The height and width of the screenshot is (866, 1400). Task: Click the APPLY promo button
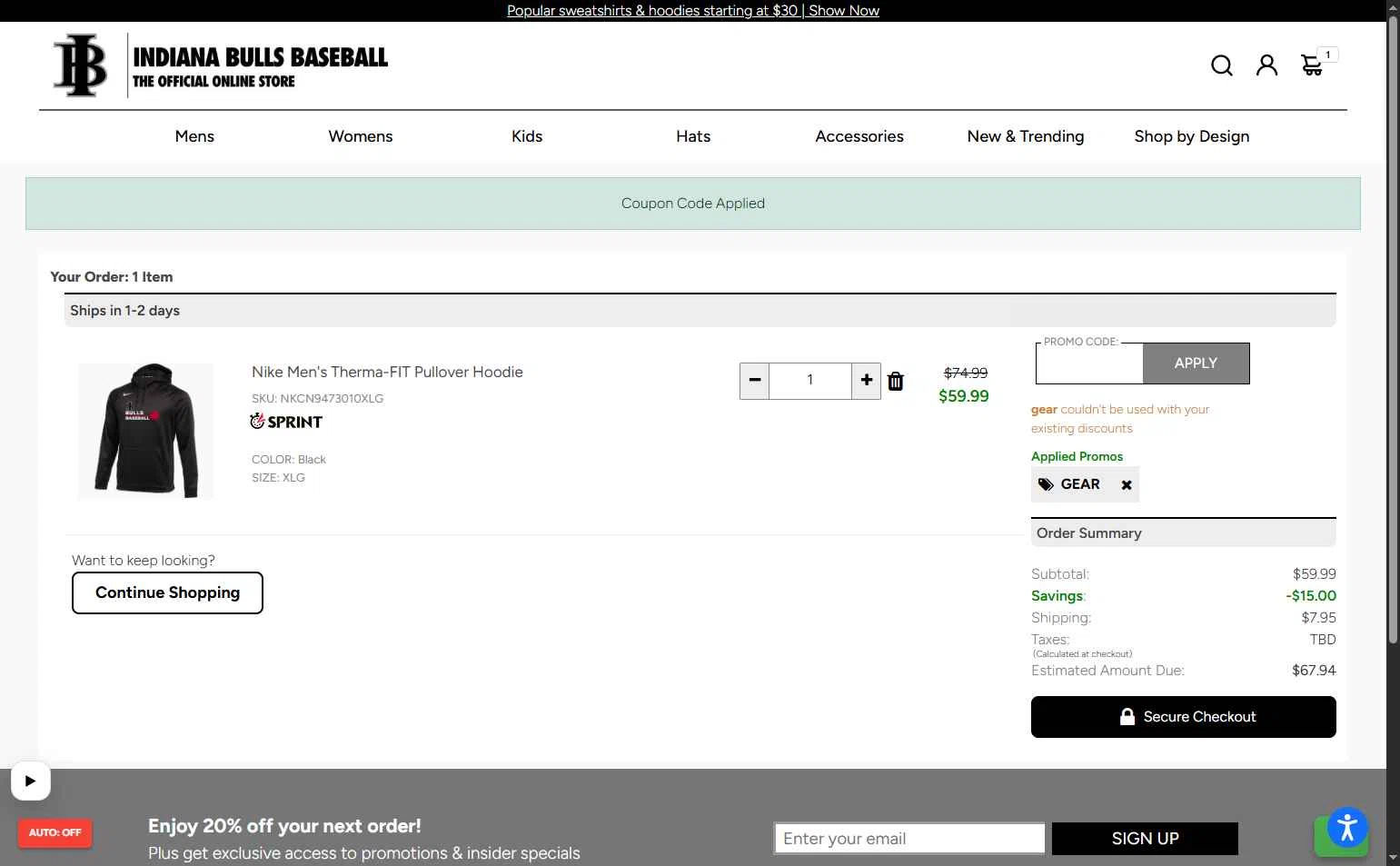(1196, 363)
